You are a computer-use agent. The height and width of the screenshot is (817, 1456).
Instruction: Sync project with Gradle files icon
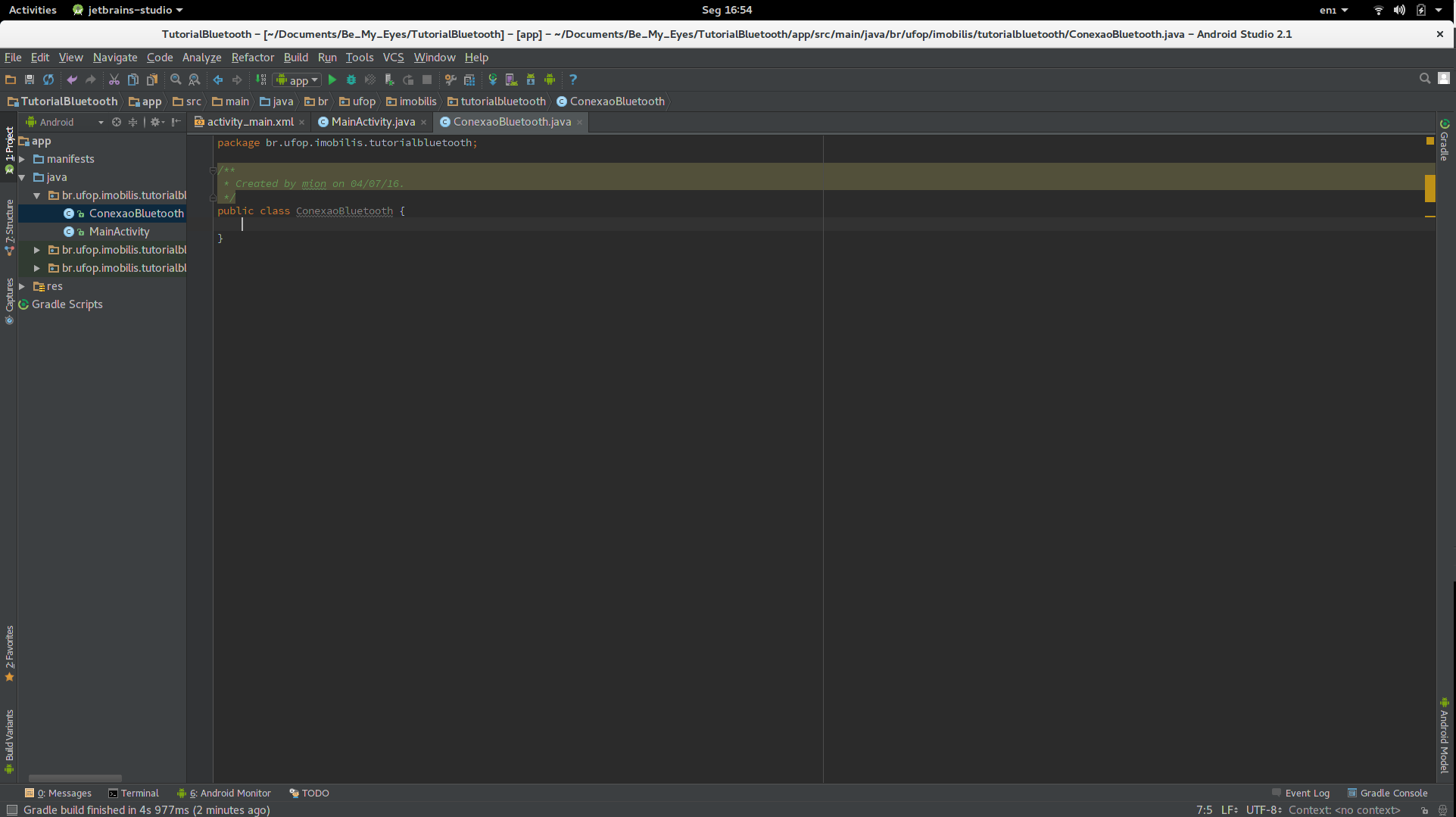pos(493,80)
